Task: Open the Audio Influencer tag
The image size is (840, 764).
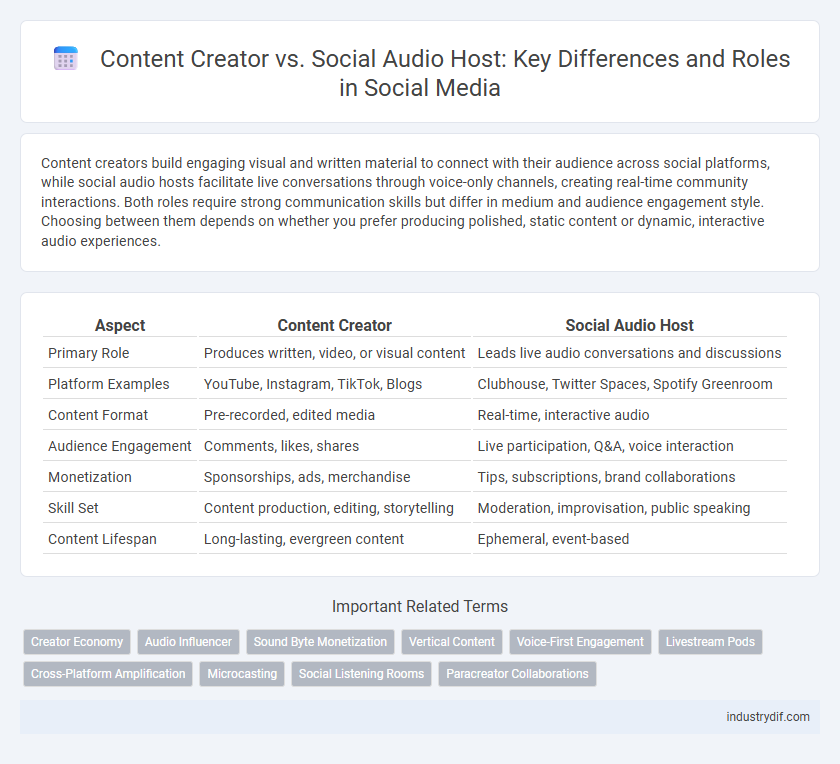Action: tap(188, 641)
